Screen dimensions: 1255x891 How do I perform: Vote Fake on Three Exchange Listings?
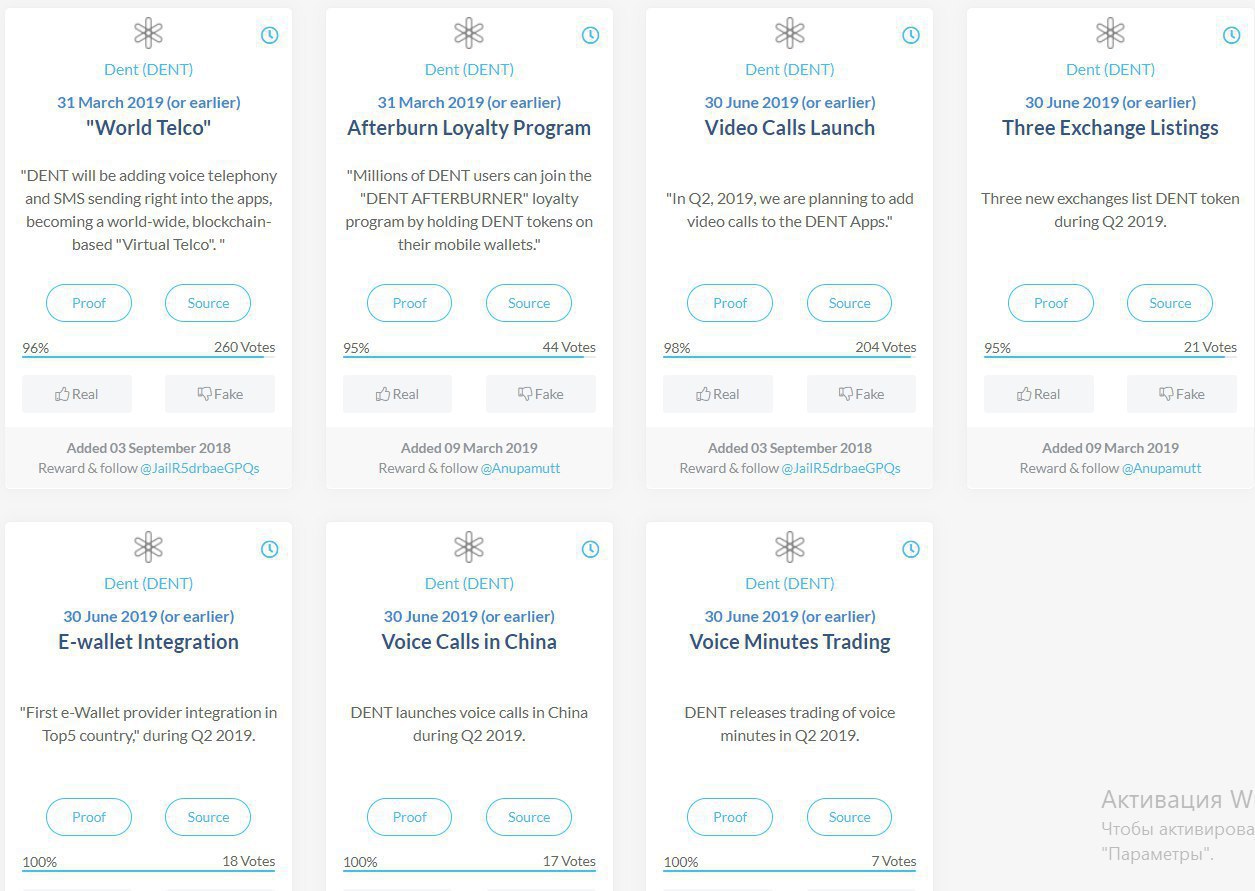1182,394
